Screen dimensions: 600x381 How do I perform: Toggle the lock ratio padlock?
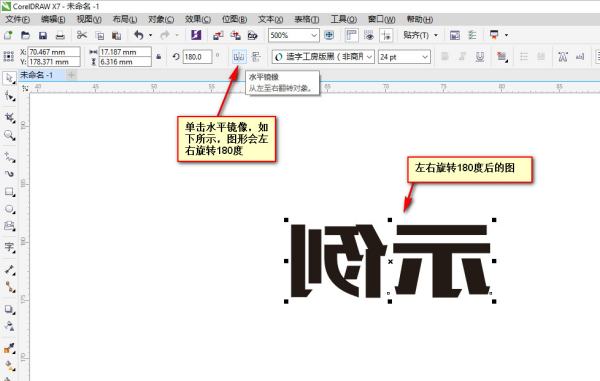pyautogui.click(x=158, y=57)
